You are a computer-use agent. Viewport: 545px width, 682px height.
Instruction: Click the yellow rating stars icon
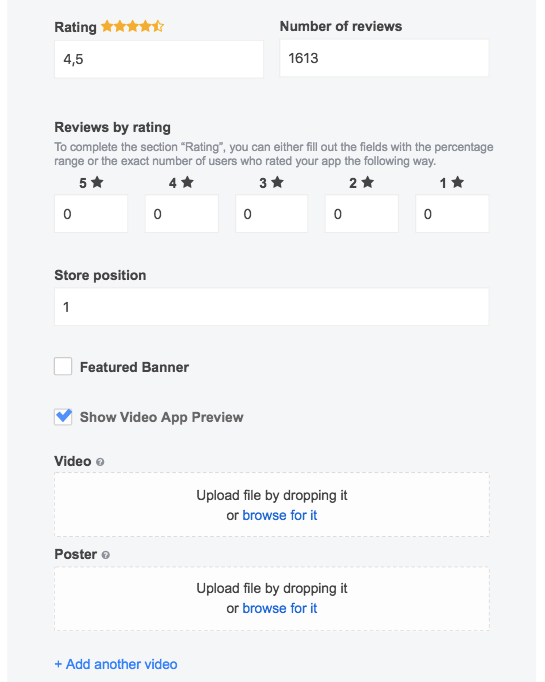coord(132,27)
